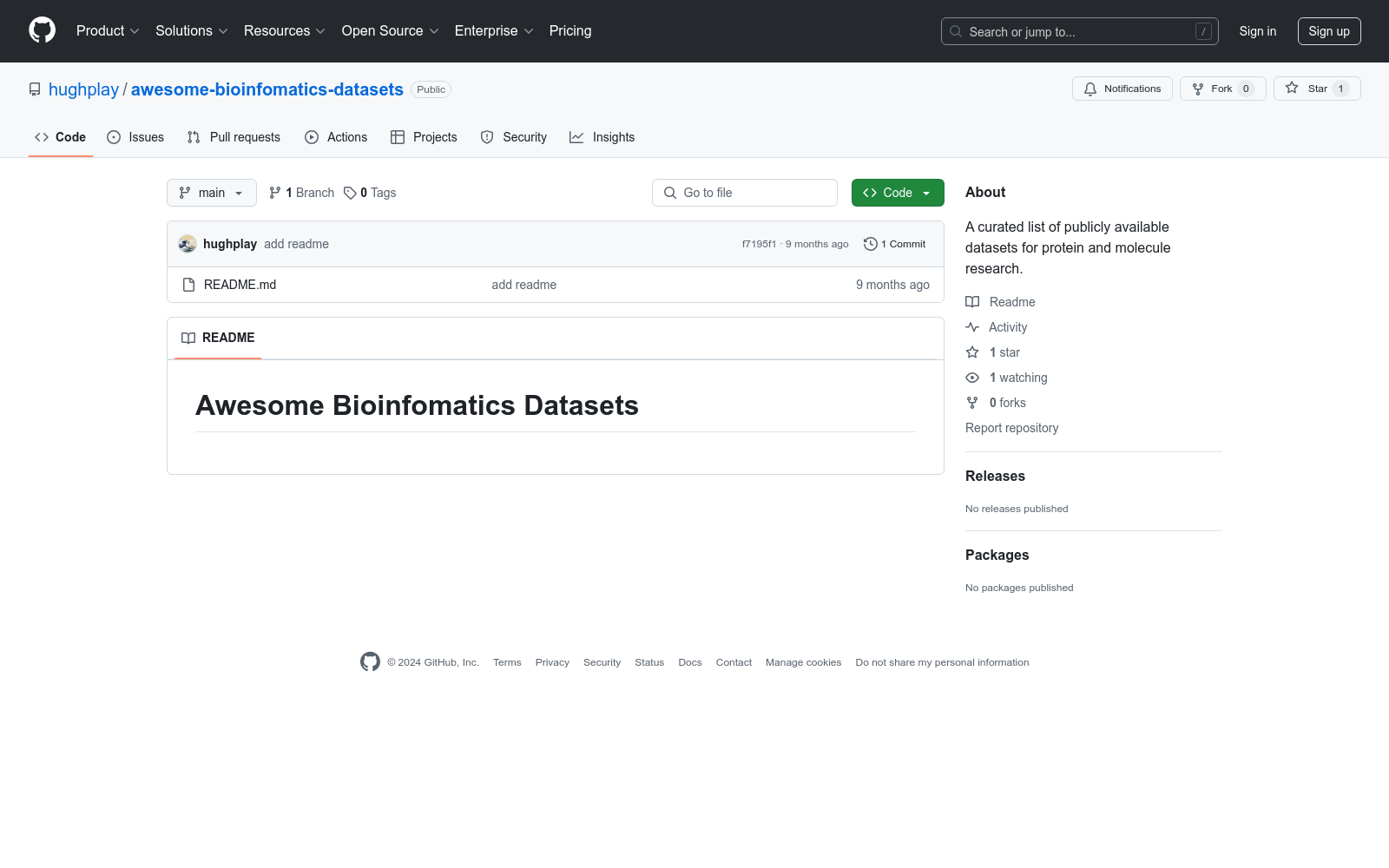The width and height of the screenshot is (1389, 868).
Task: Click the search icon in Go to file
Action: coord(670,193)
